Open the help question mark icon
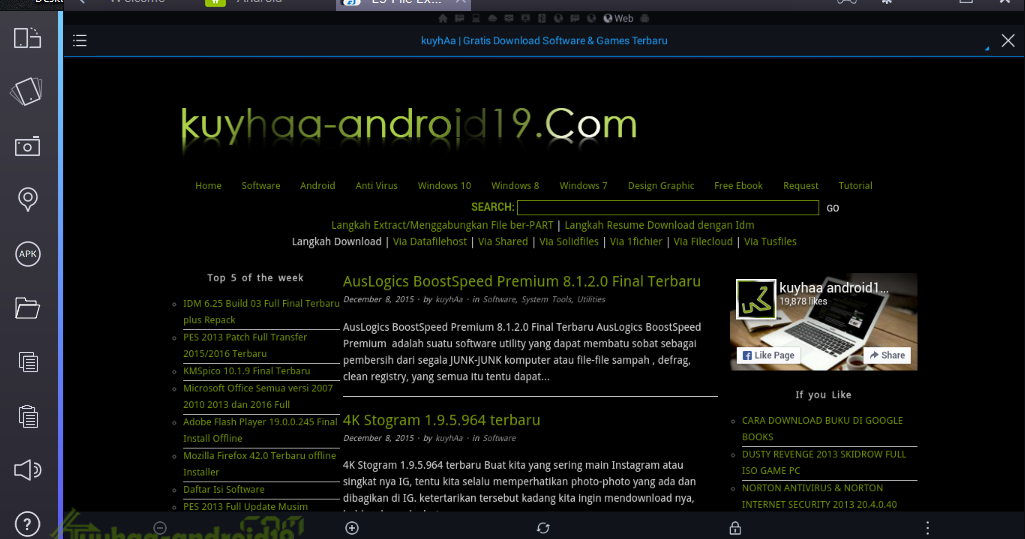Viewport: 1025px width, 539px height. tap(27, 524)
